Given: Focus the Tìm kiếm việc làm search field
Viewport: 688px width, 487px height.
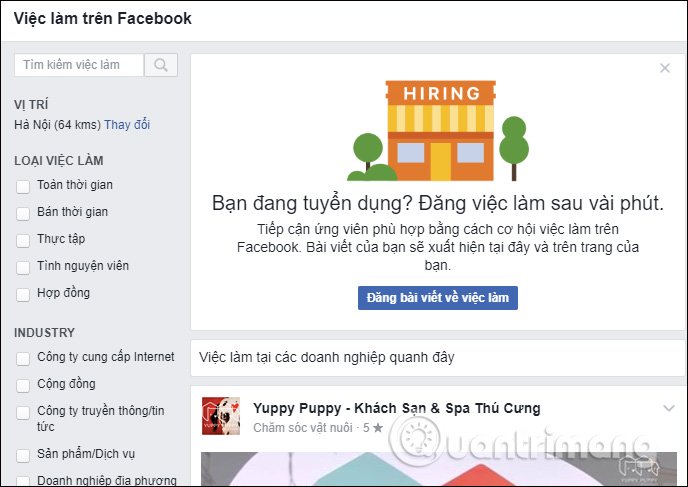Looking at the screenshot, I should (79, 65).
